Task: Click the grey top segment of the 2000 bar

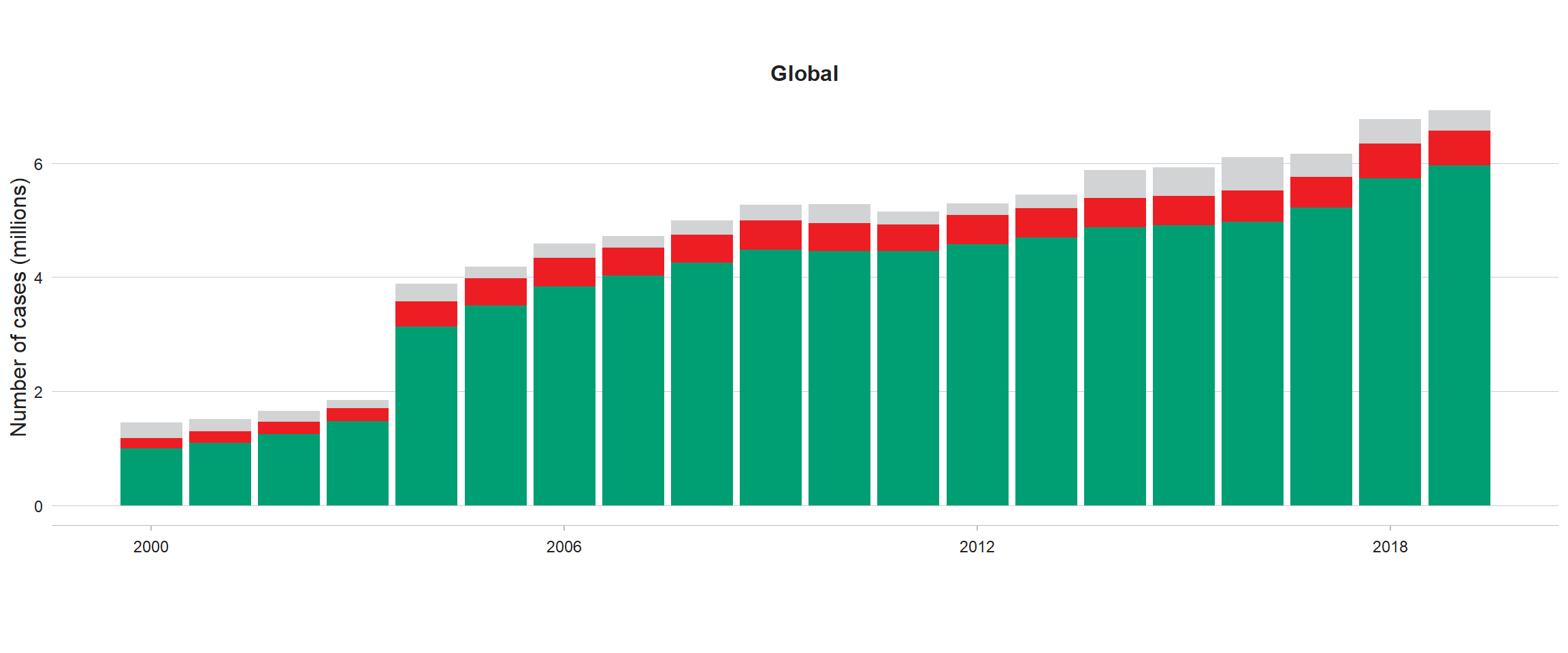Action: 151,430
